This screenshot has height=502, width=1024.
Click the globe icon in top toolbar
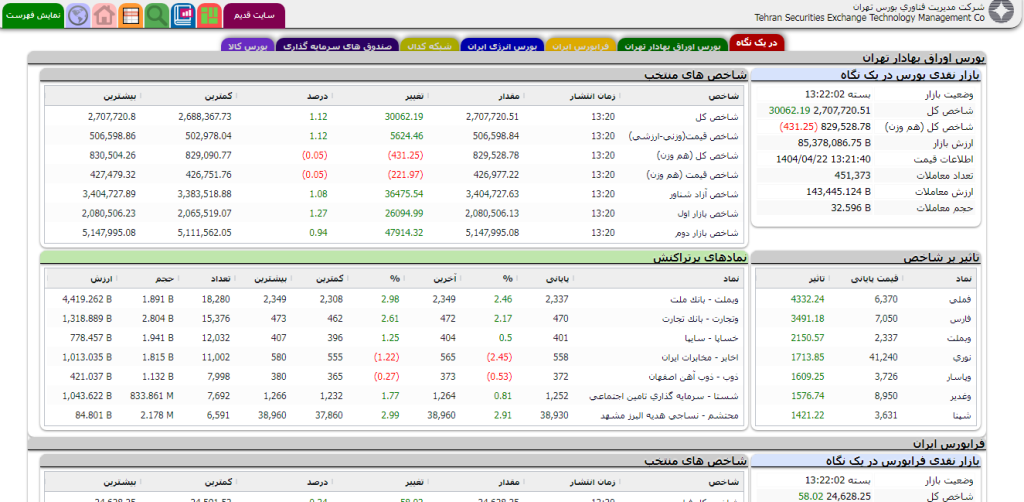[78, 14]
